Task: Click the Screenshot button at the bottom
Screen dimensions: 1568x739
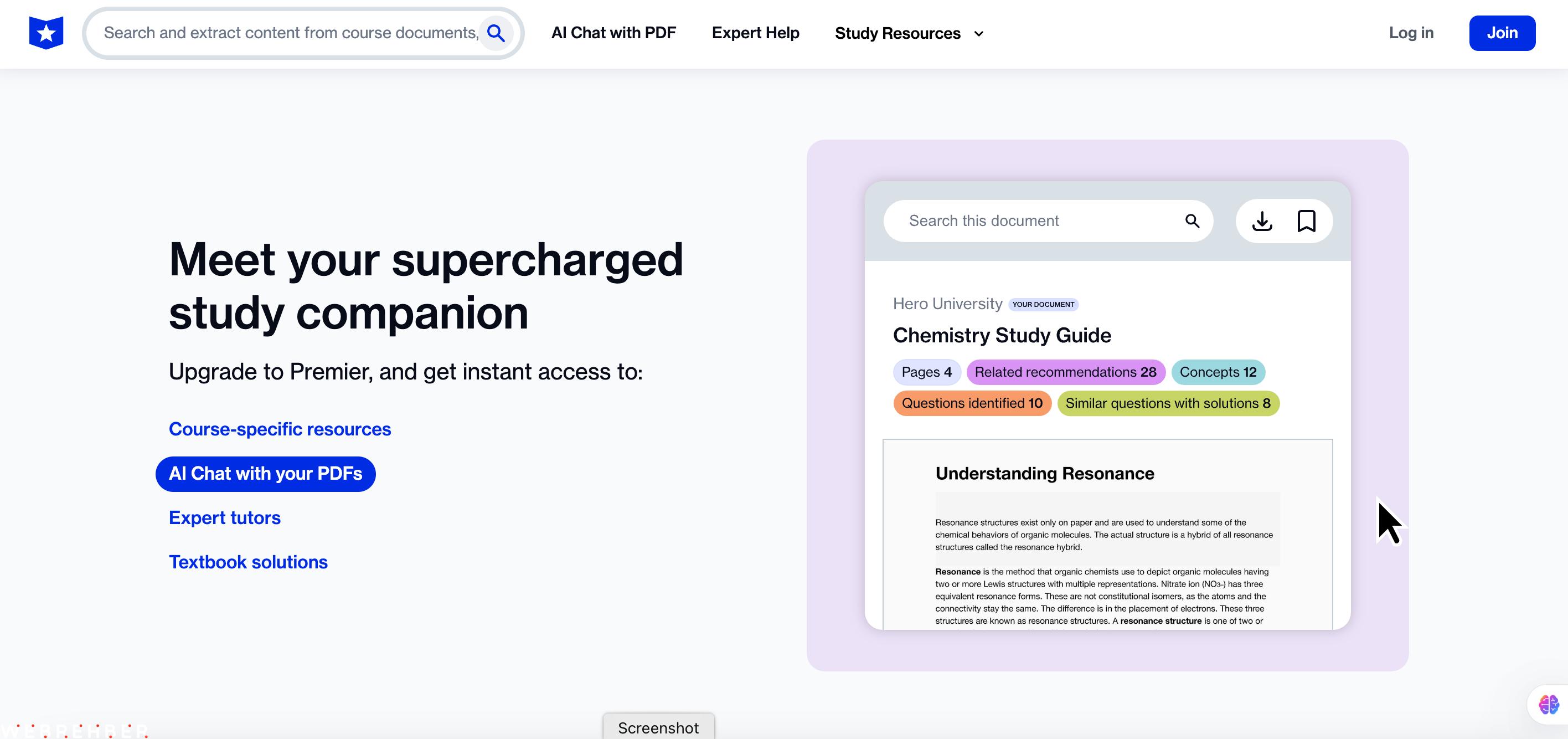Action: click(658, 727)
